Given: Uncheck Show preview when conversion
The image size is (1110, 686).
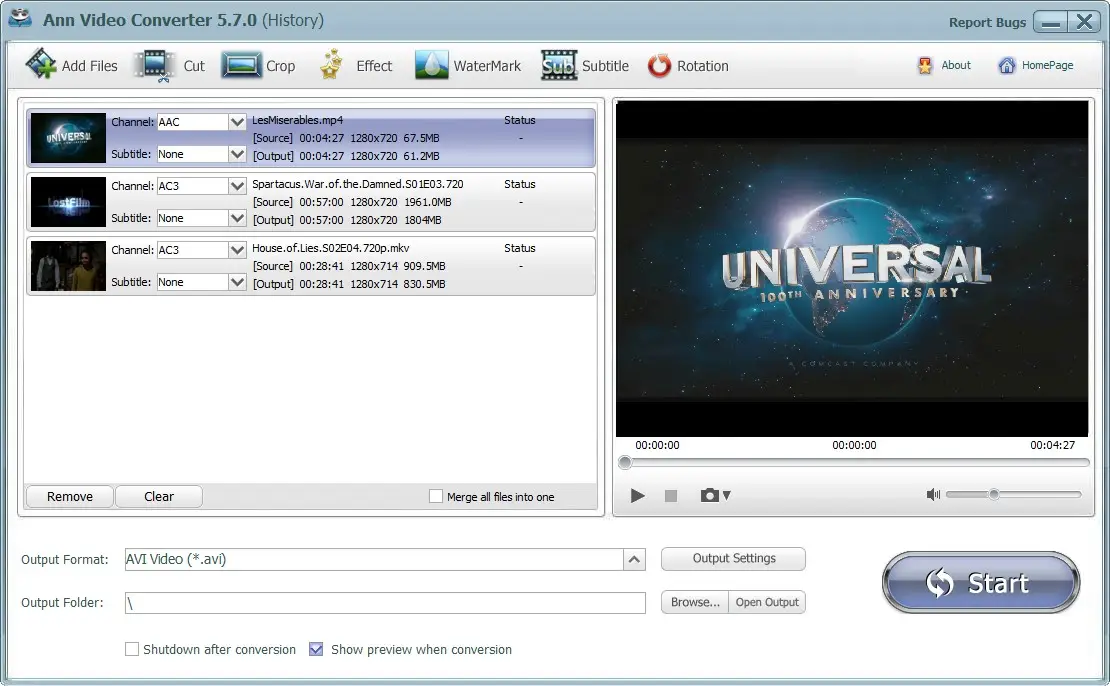Looking at the screenshot, I should coord(316,649).
